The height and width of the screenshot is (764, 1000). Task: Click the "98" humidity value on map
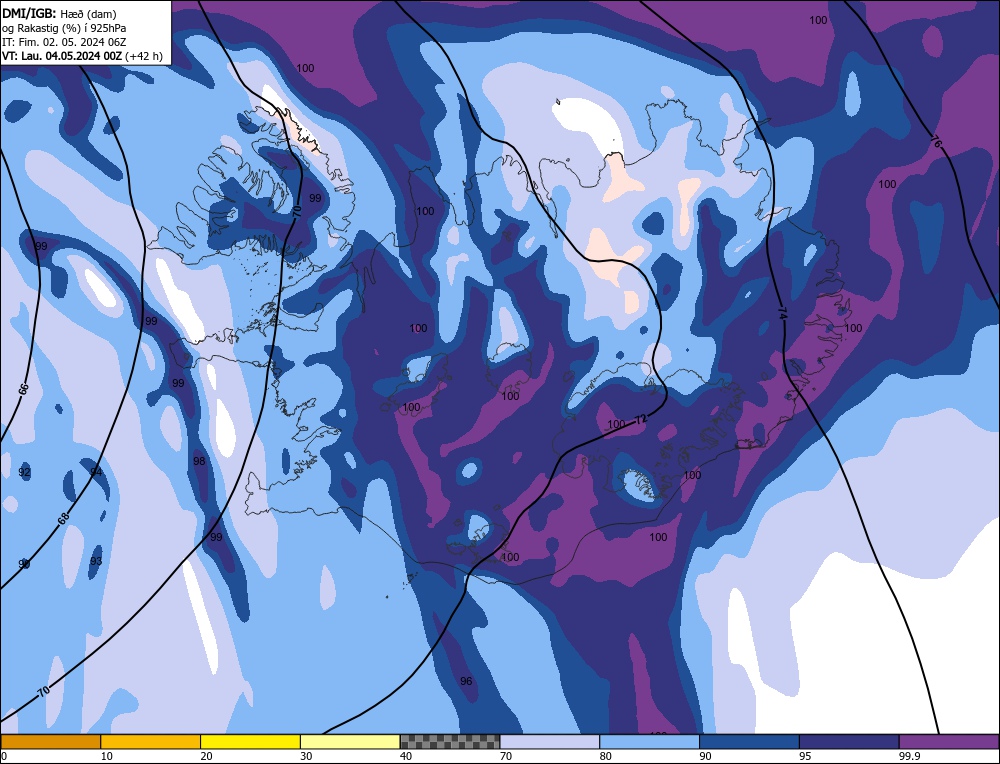pyautogui.click(x=199, y=461)
